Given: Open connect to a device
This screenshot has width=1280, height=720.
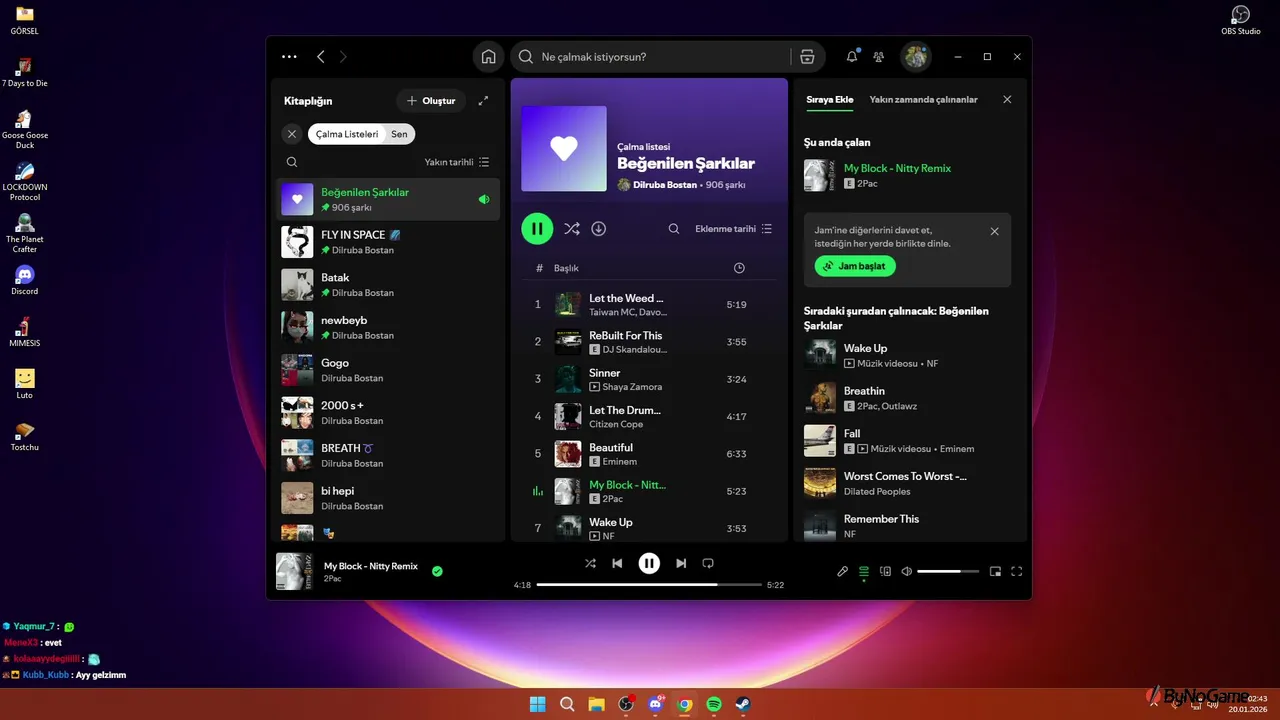Looking at the screenshot, I should (x=885, y=572).
